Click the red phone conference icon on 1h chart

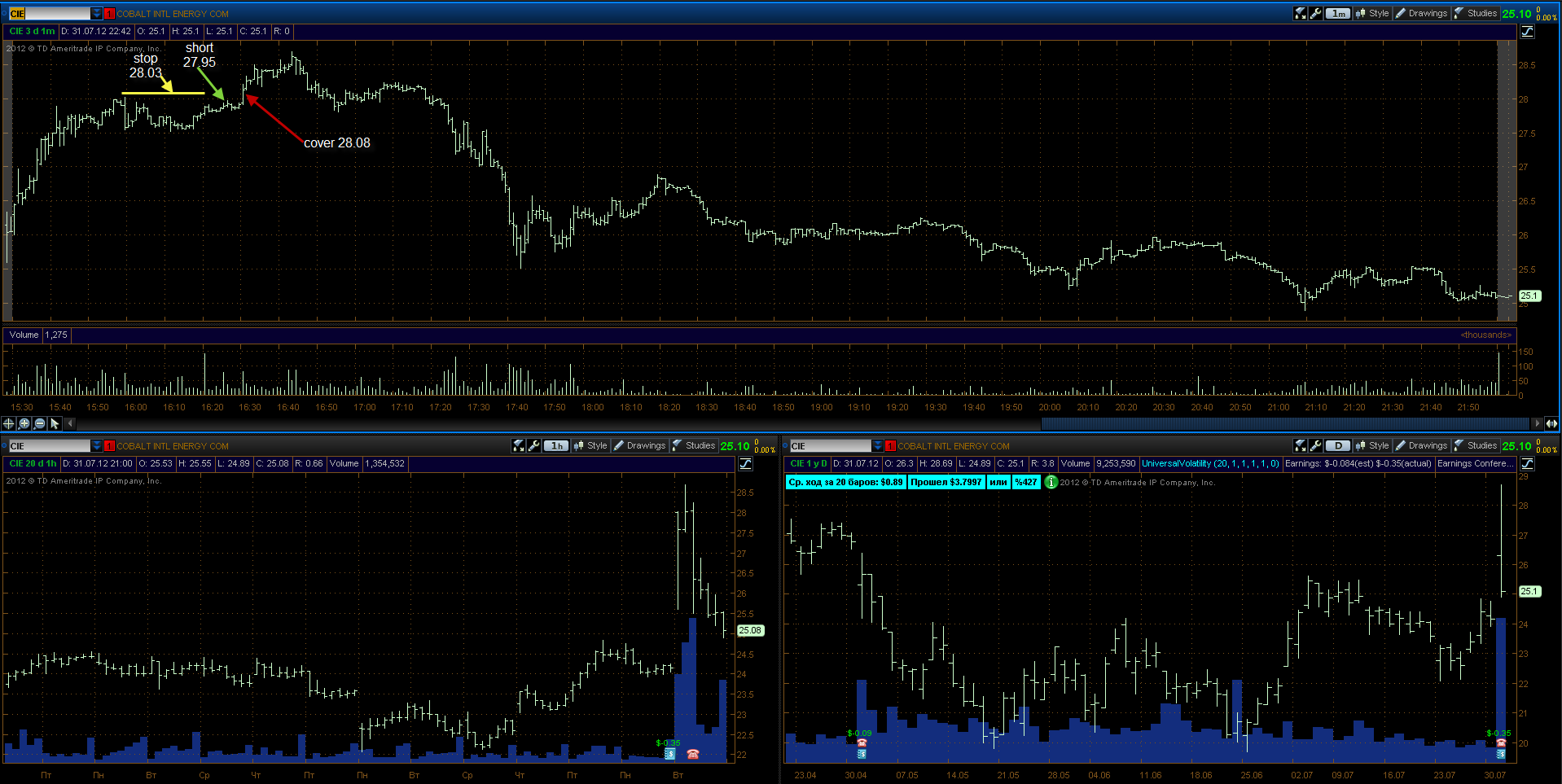click(x=693, y=754)
